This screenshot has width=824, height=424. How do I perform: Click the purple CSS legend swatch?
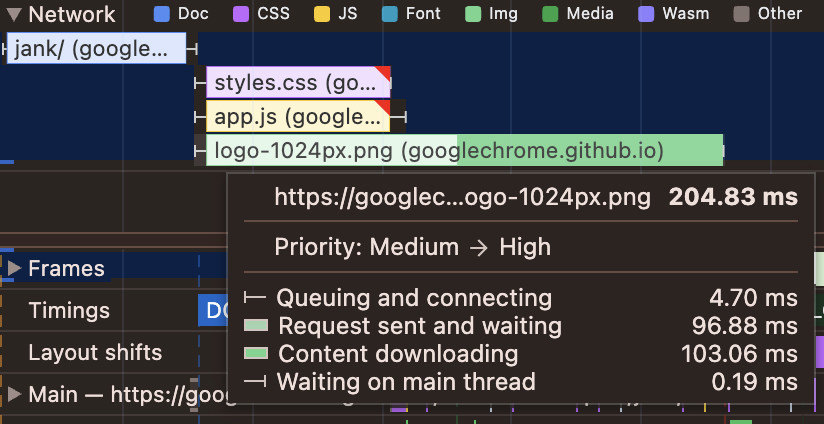point(240,14)
